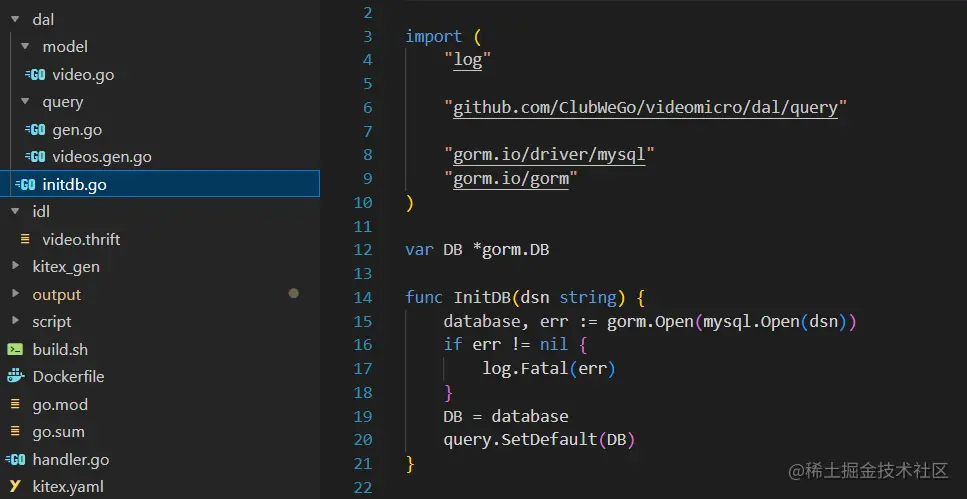Follow the github.com/ClubWeGo/videomicro/dal/query import link
Viewport: 967px width, 499px height.
click(646, 108)
